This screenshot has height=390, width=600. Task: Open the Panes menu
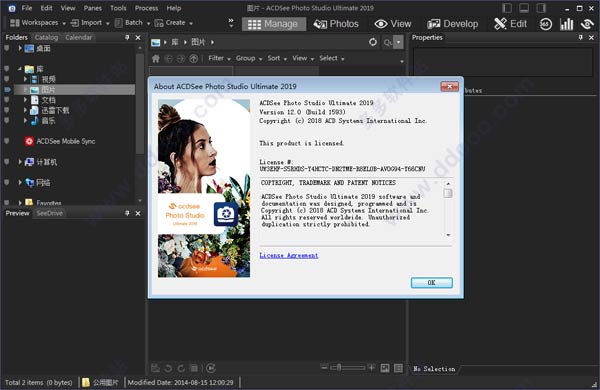(93, 8)
